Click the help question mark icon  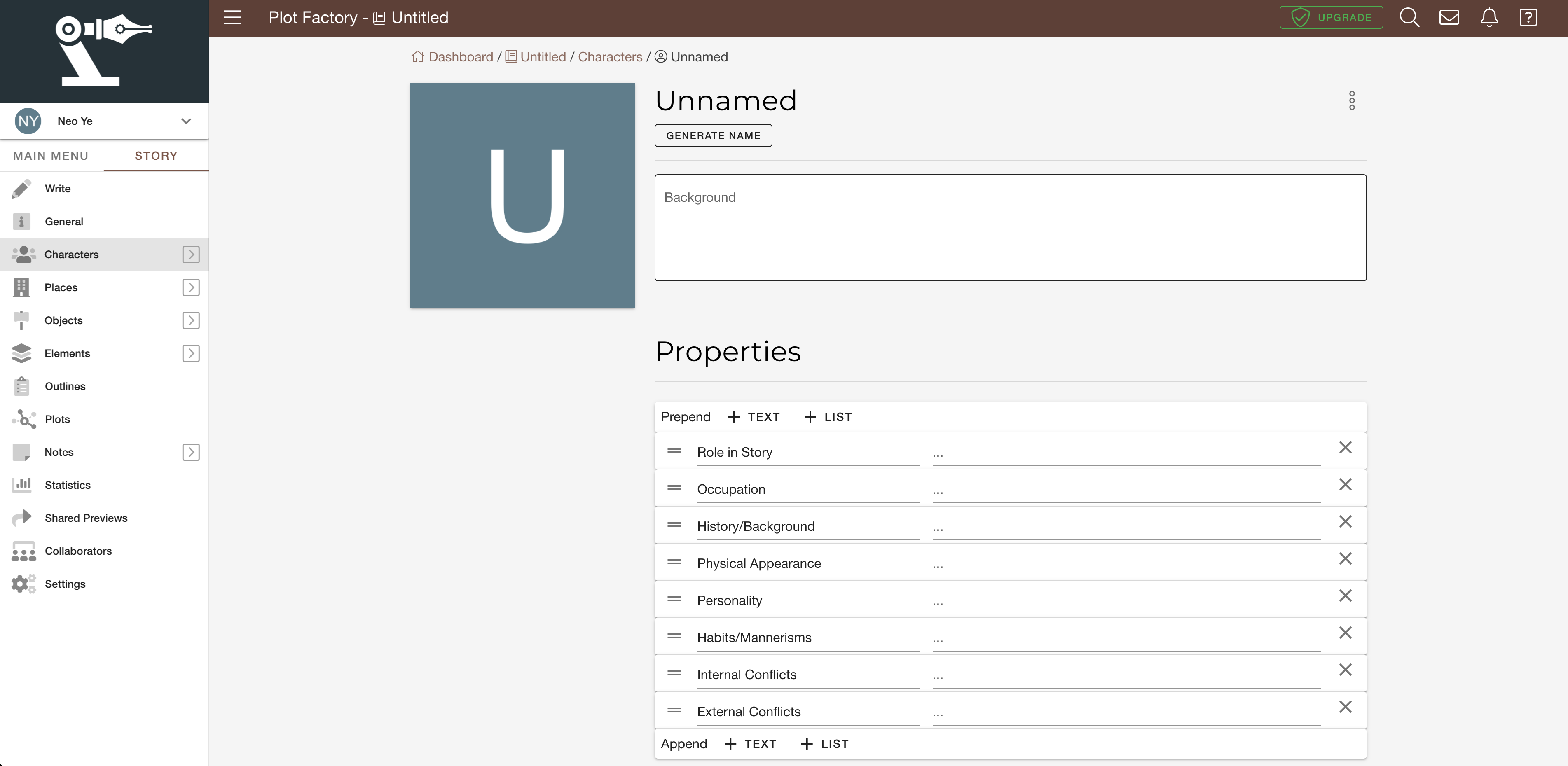[x=1528, y=18]
